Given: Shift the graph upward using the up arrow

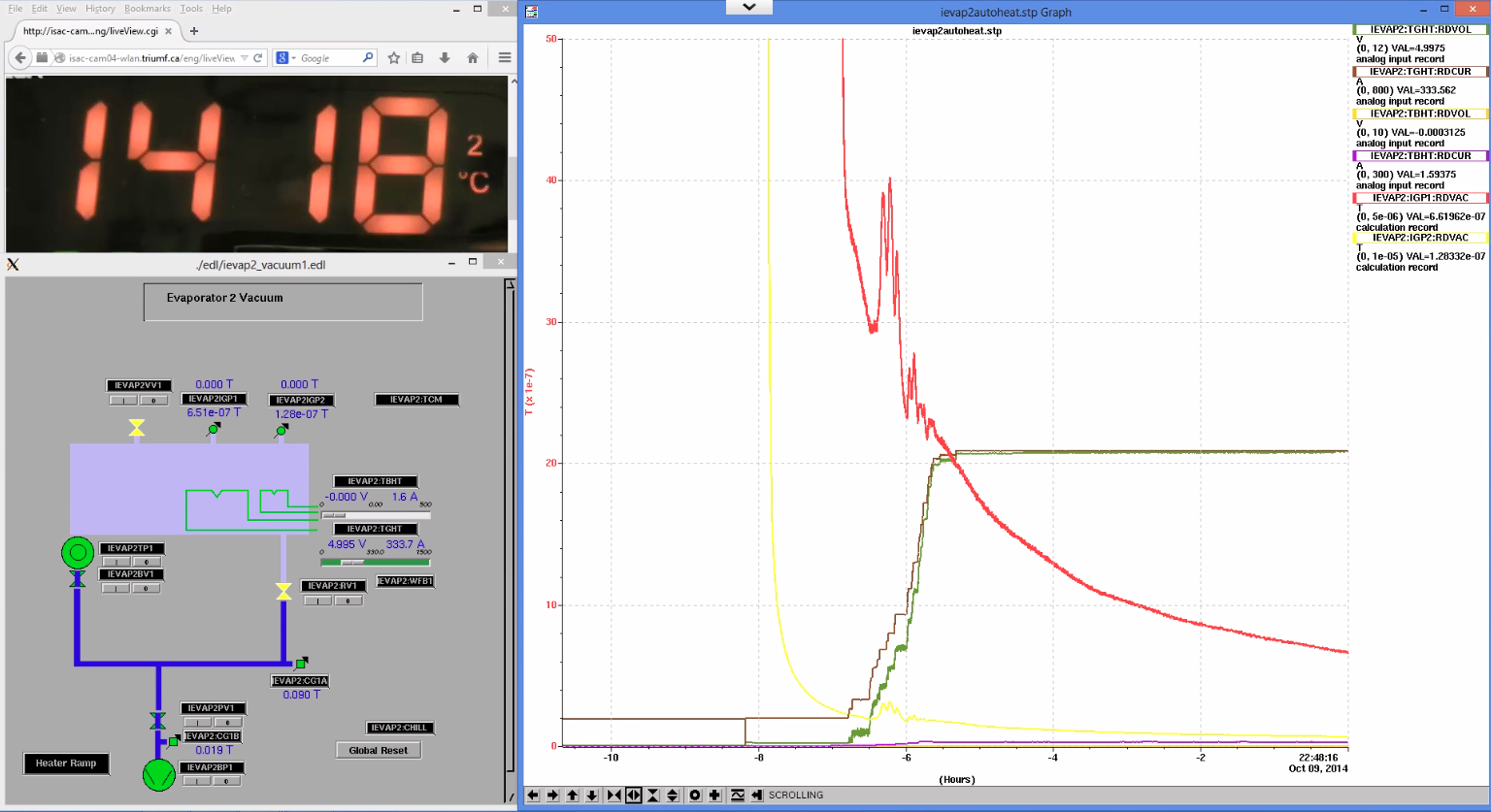Looking at the screenshot, I should [x=573, y=795].
